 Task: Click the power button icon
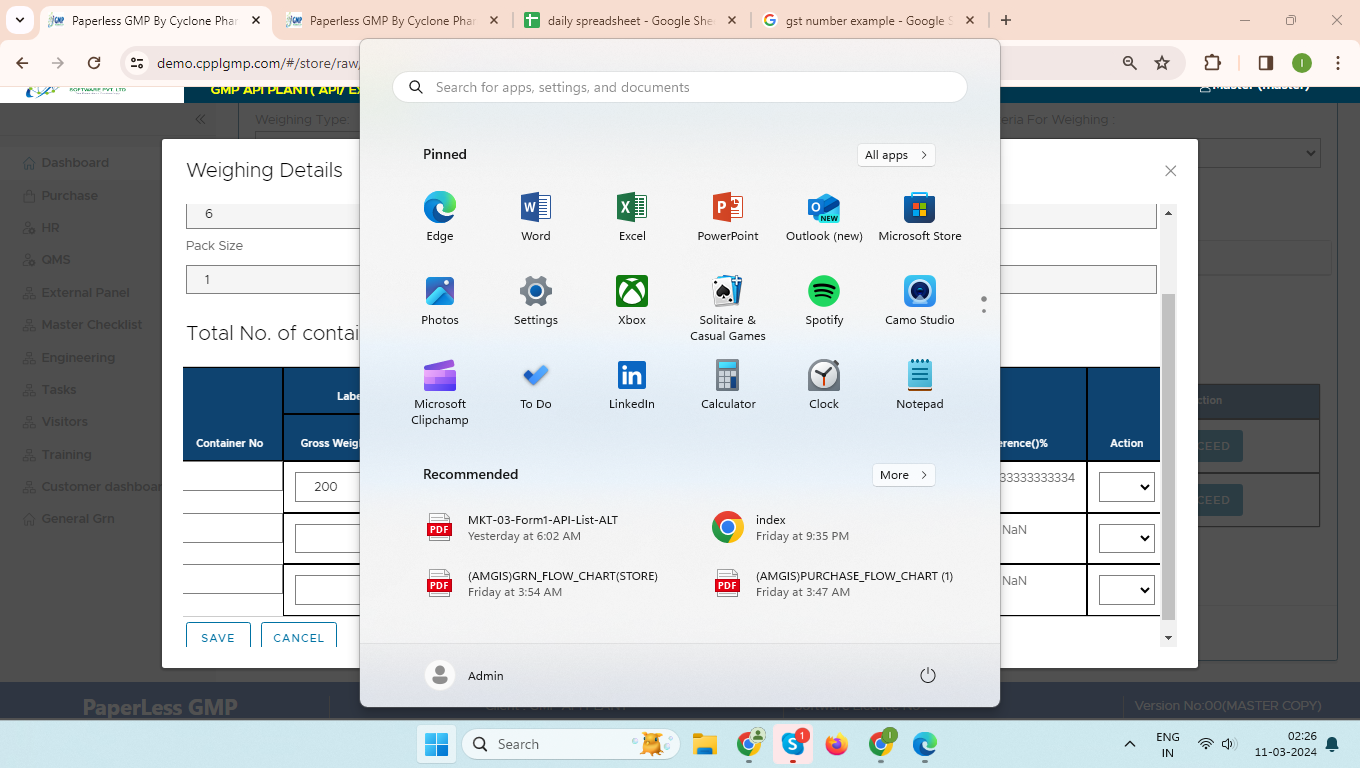pyautogui.click(x=928, y=676)
